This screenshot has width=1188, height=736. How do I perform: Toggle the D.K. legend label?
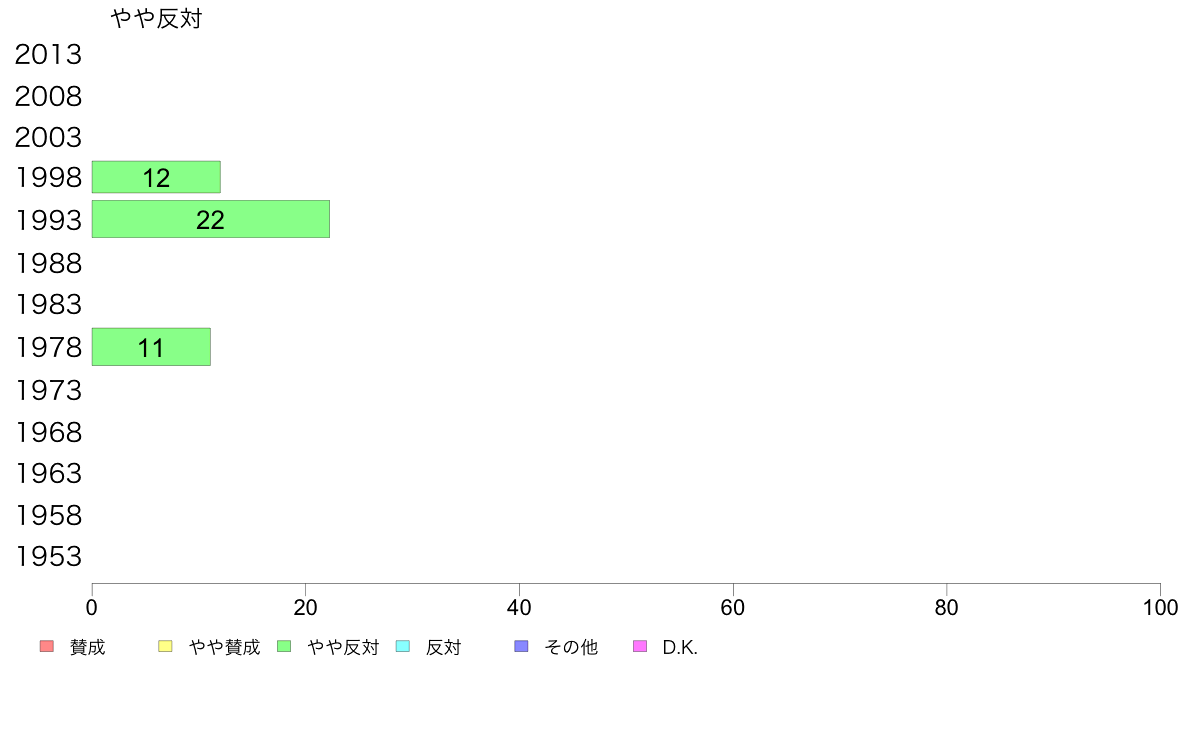(x=680, y=647)
